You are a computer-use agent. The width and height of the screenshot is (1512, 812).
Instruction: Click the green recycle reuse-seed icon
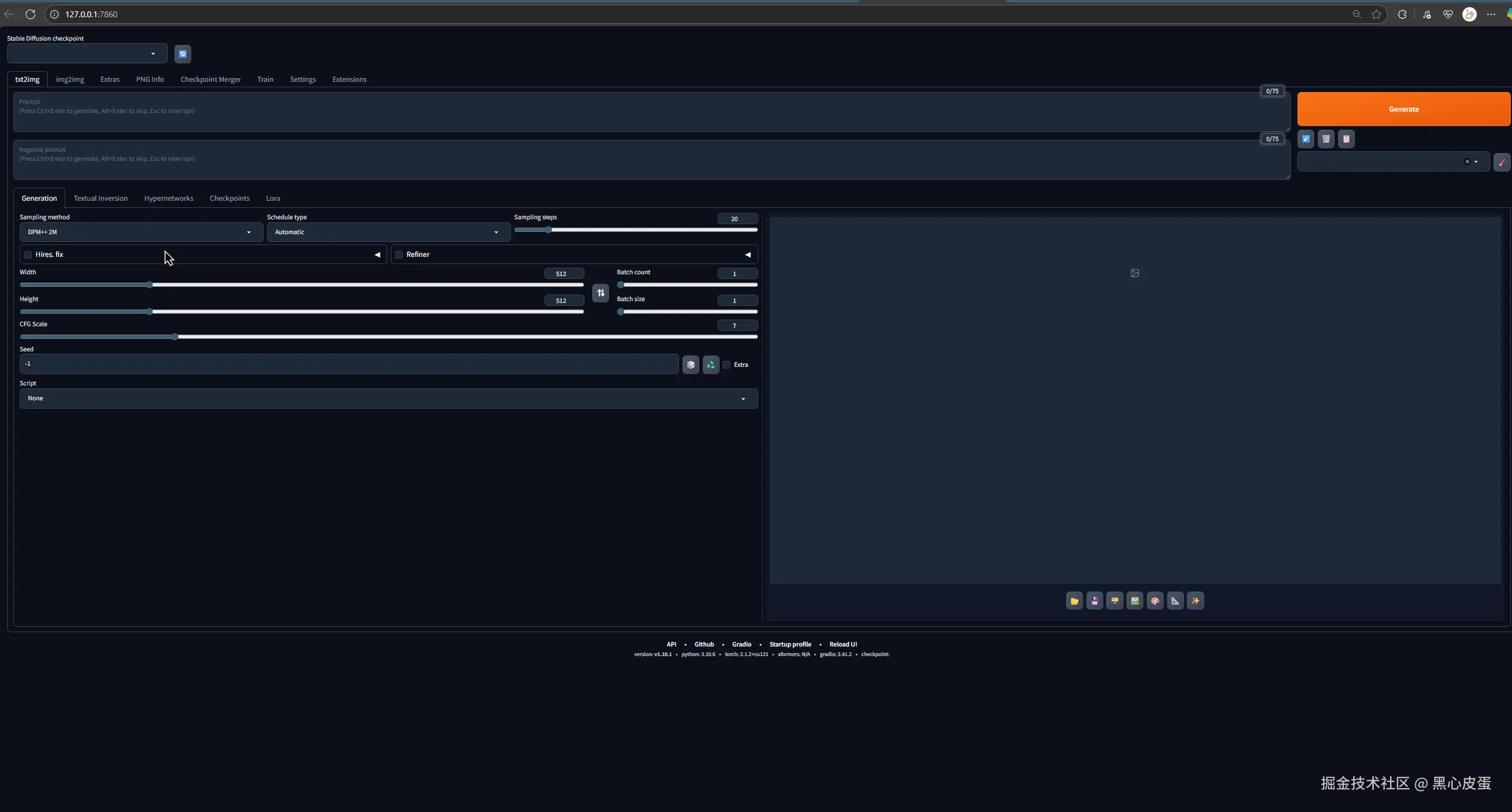[x=711, y=364]
